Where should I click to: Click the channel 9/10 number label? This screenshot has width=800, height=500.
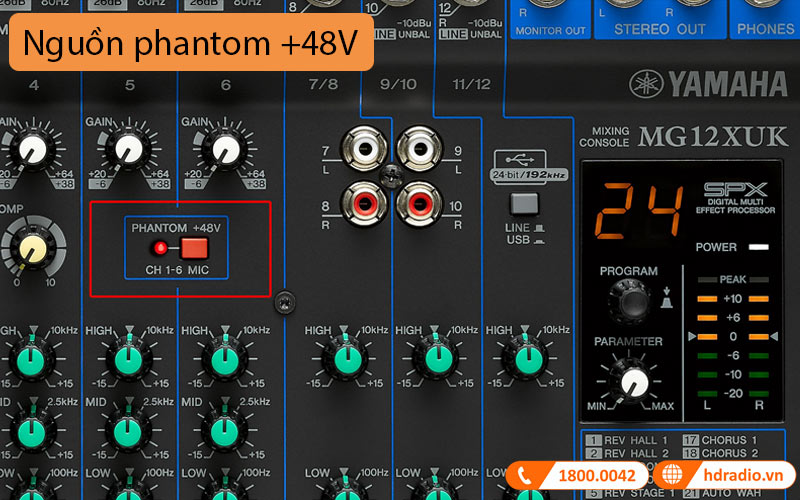tap(398, 84)
